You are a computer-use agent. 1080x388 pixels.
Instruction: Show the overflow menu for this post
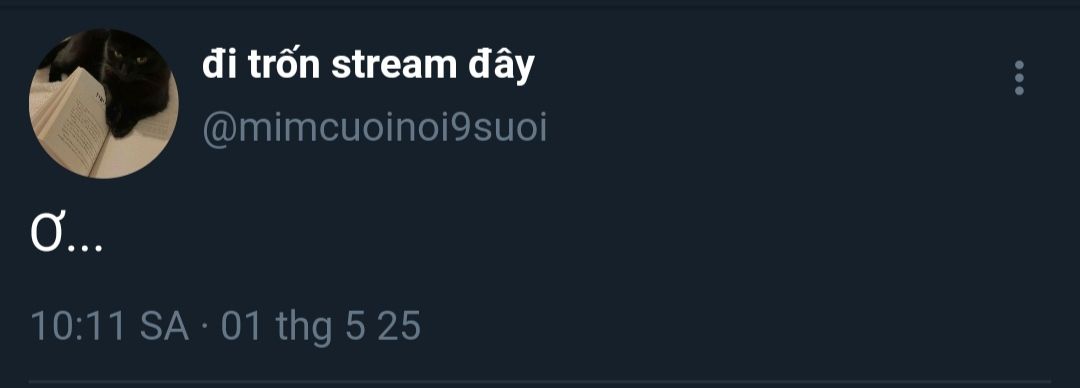(x=1019, y=78)
